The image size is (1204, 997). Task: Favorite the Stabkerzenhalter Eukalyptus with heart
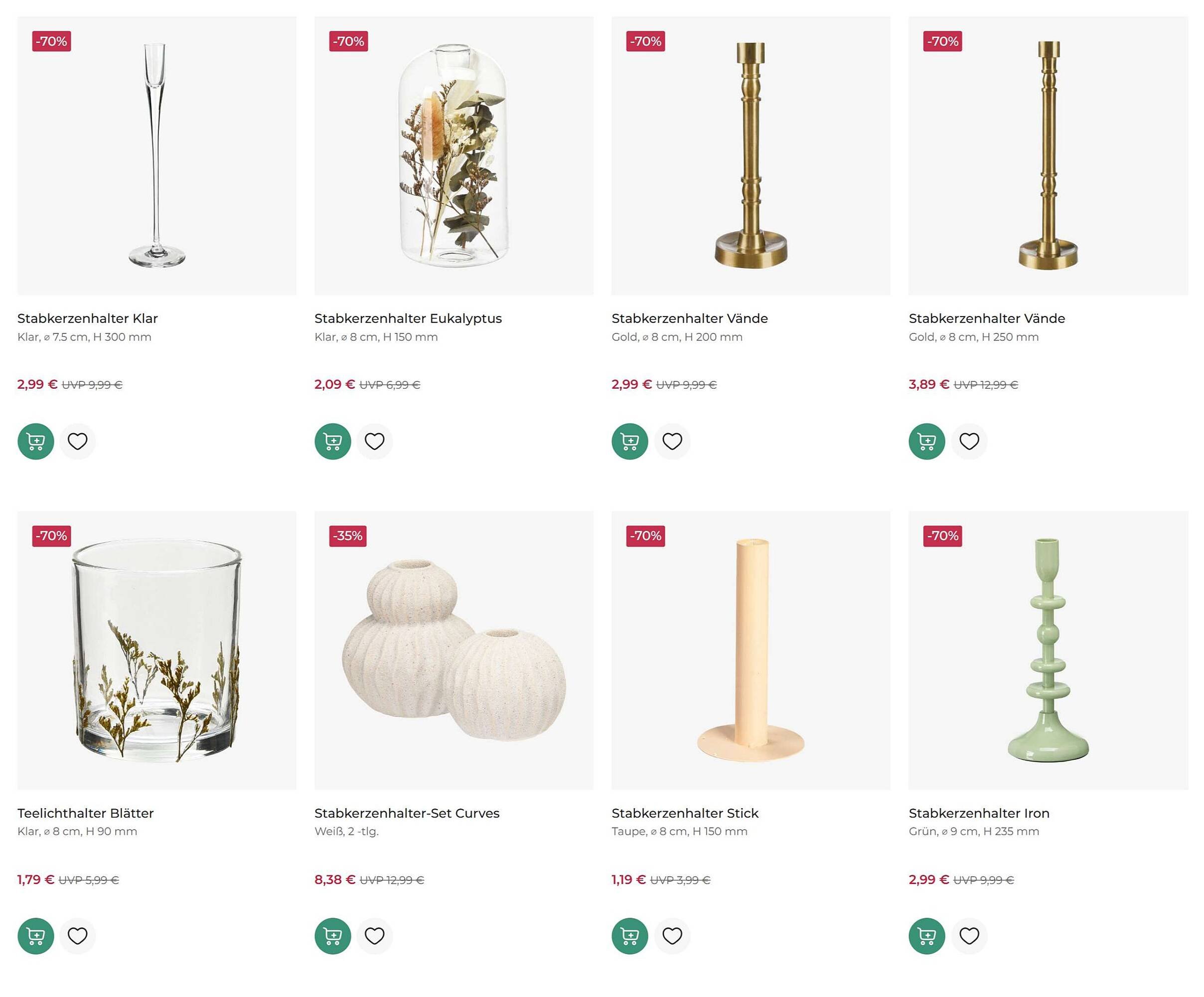pos(374,441)
